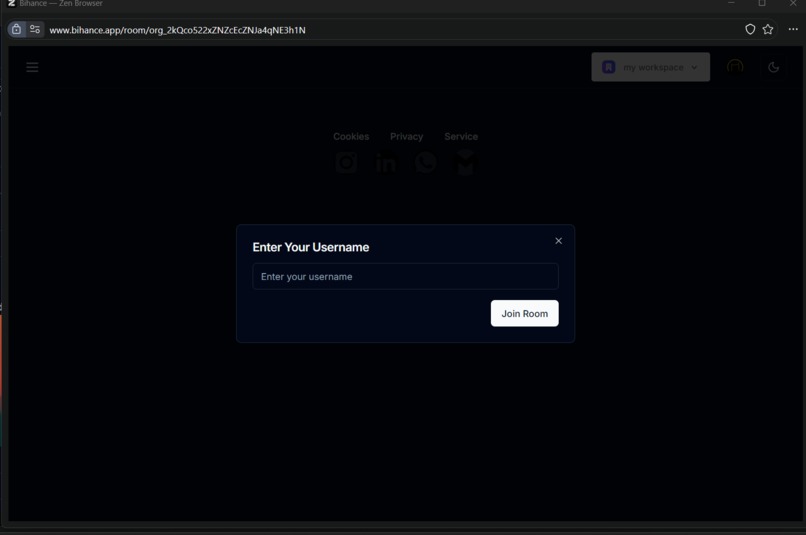Focus the Enter your username field
This screenshot has height=535, width=806.
(x=405, y=276)
